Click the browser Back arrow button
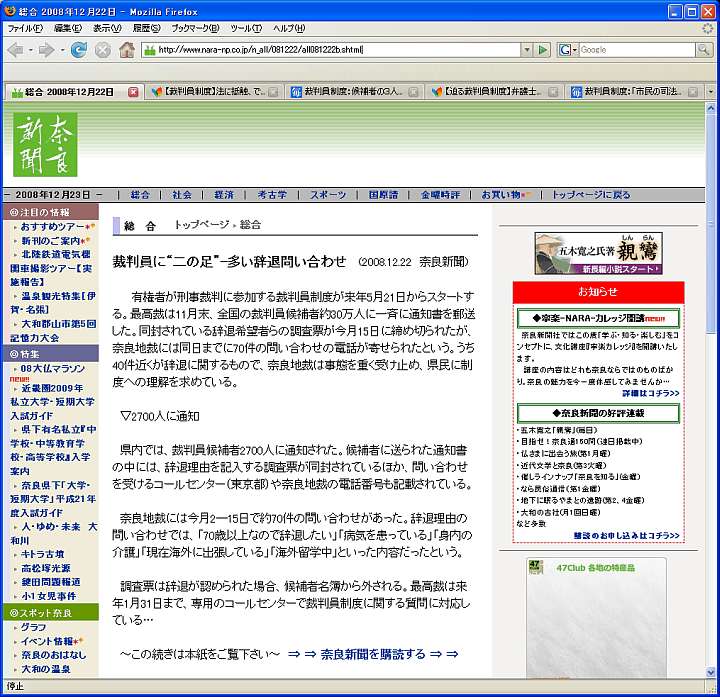Image resolution: width=720 pixels, height=697 pixels. [x=16, y=50]
